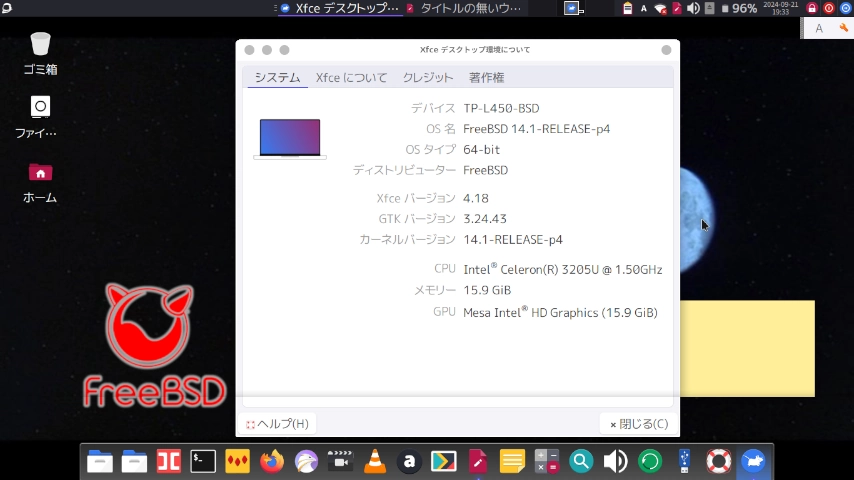Image resolution: width=854 pixels, height=480 pixels.
Task: Click the red lock screen panel button
Action: [x=812, y=8]
